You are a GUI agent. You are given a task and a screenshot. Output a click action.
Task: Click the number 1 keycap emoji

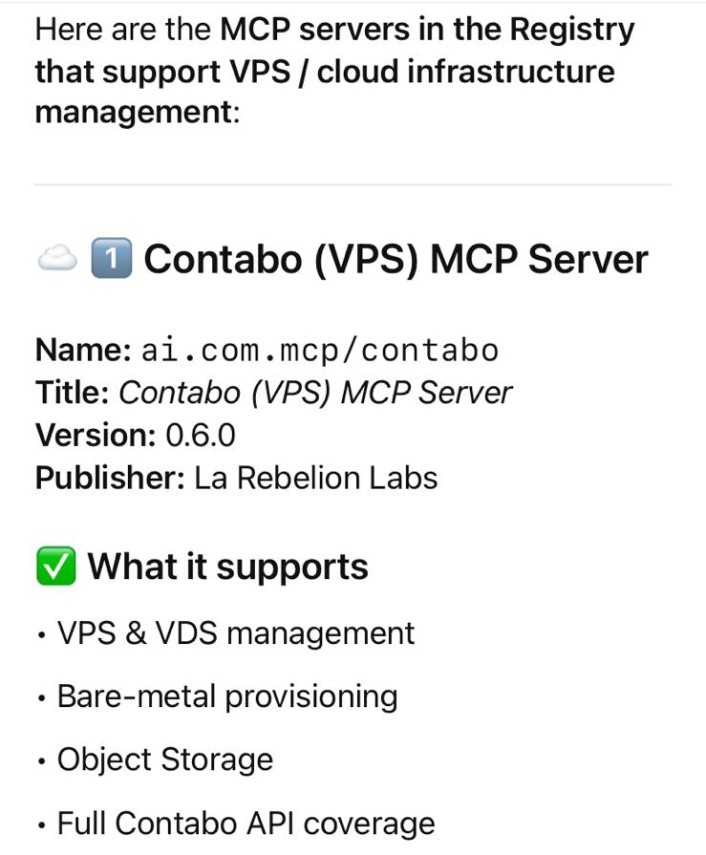pyautogui.click(x=110, y=260)
